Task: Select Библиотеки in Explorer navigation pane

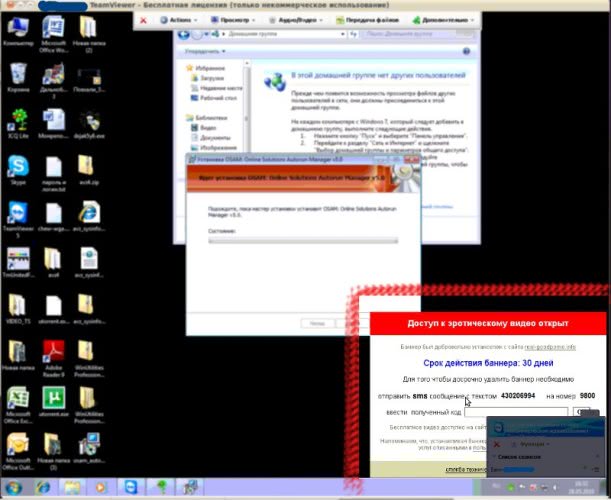Action: tap(207, 118)
